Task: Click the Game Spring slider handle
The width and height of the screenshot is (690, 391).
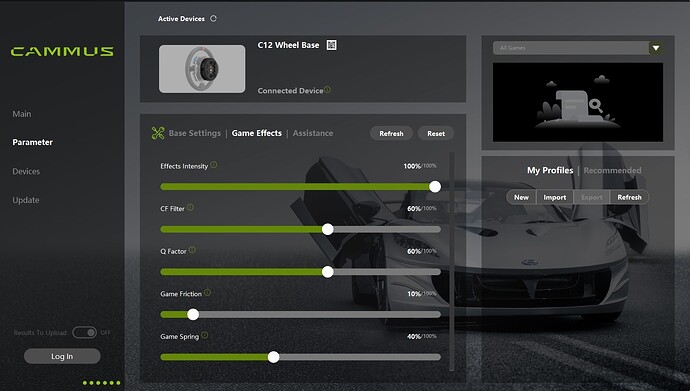Action: click(273, 357)
